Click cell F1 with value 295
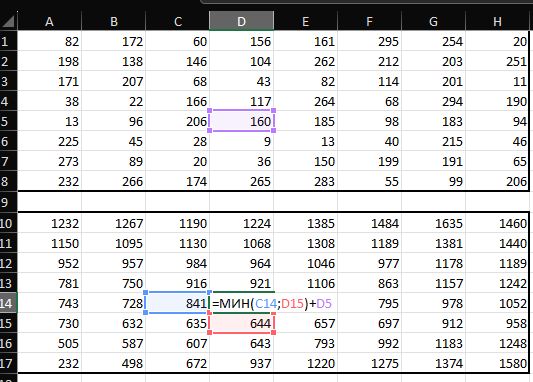 click(x=369, y=41)
